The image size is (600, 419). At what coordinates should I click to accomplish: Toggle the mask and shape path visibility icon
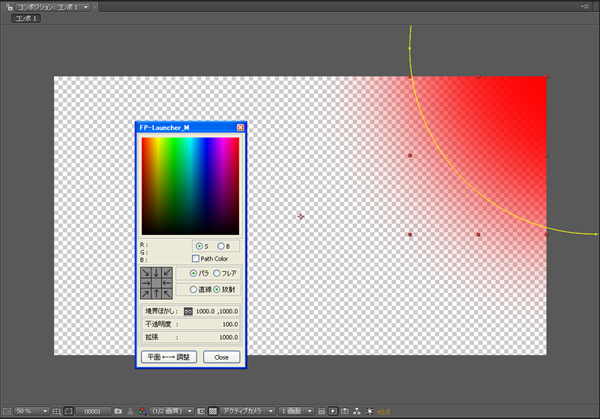tap(68, 411)
